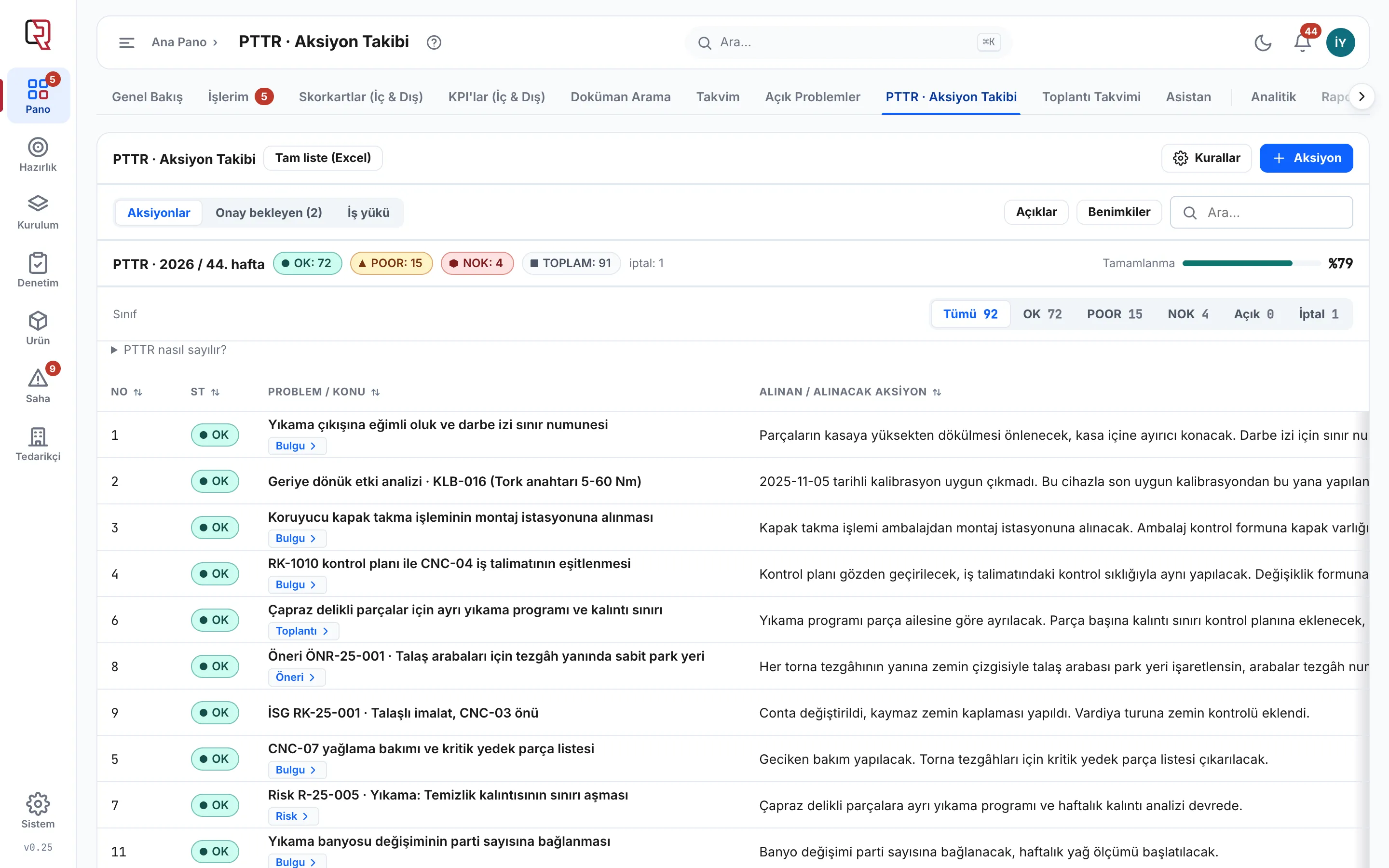The width and height of the screenshot is (1389, 868).
Task: Toggle dark mode moon icon
Action: pos(1263,42)
